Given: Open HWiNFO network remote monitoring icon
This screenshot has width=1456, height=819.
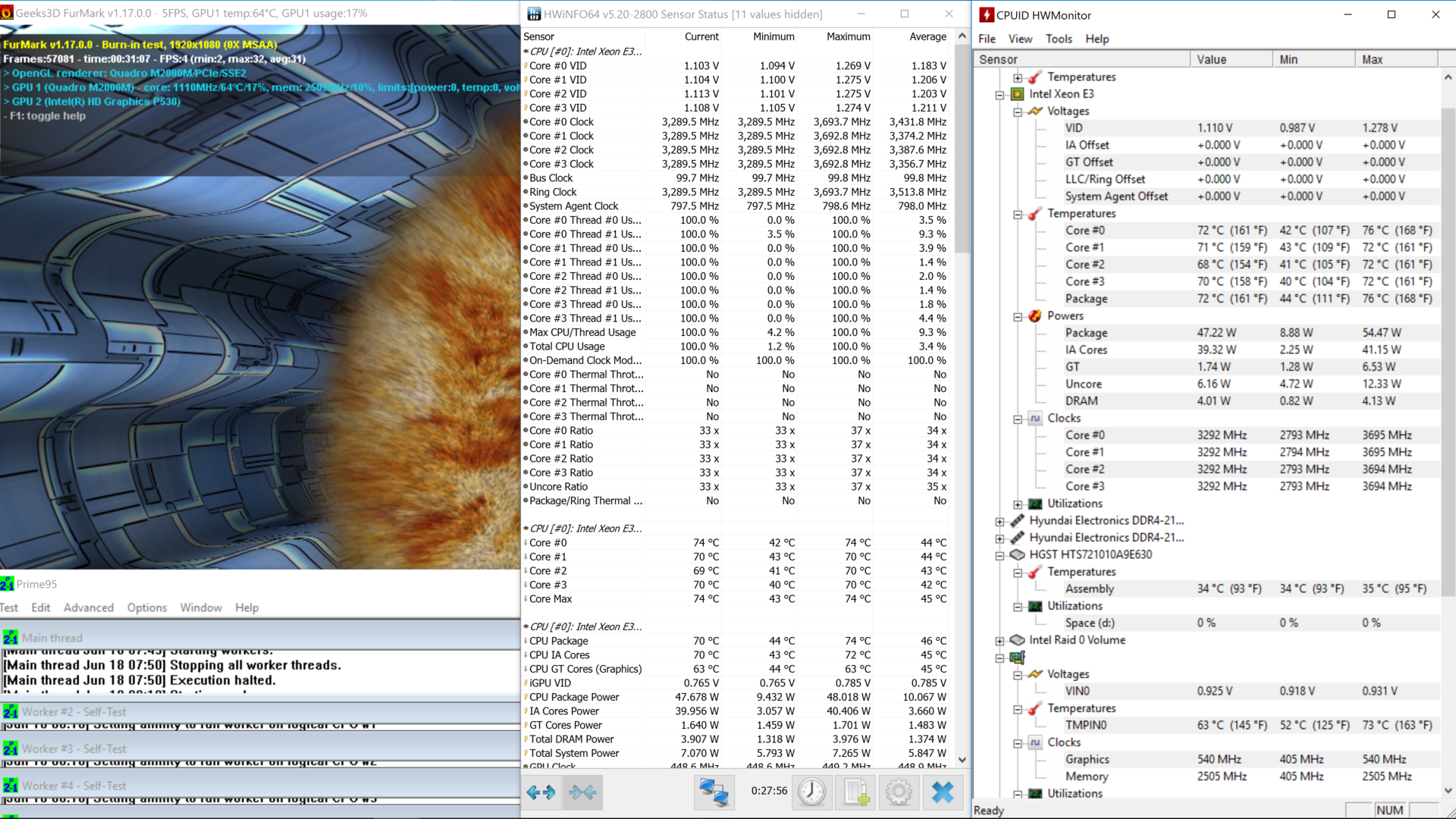Looking at the screenshot, I should coord(714,792).
